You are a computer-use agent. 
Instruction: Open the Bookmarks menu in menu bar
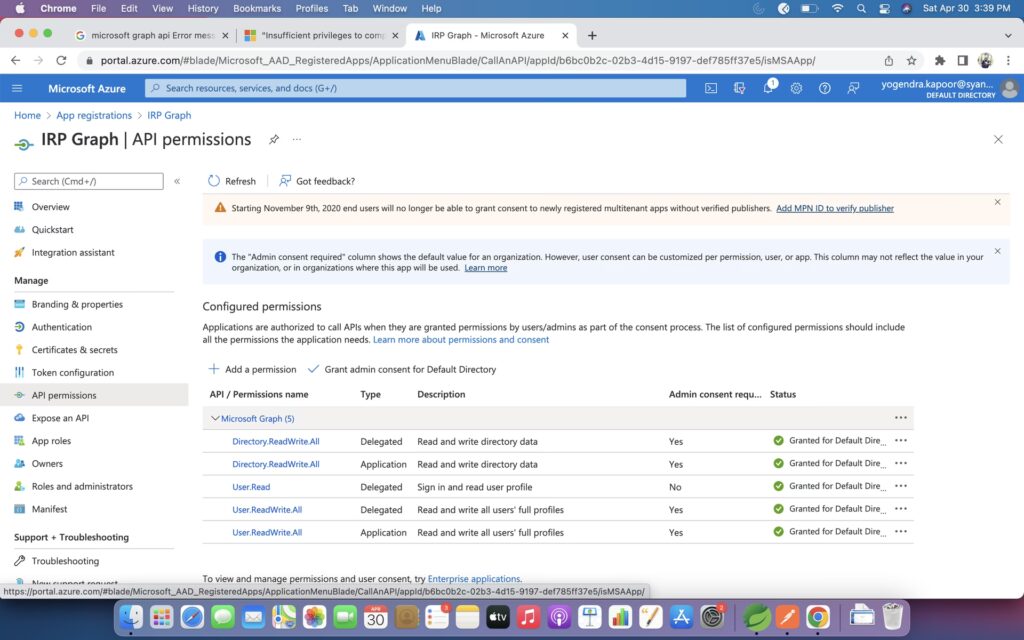[256, 8]
